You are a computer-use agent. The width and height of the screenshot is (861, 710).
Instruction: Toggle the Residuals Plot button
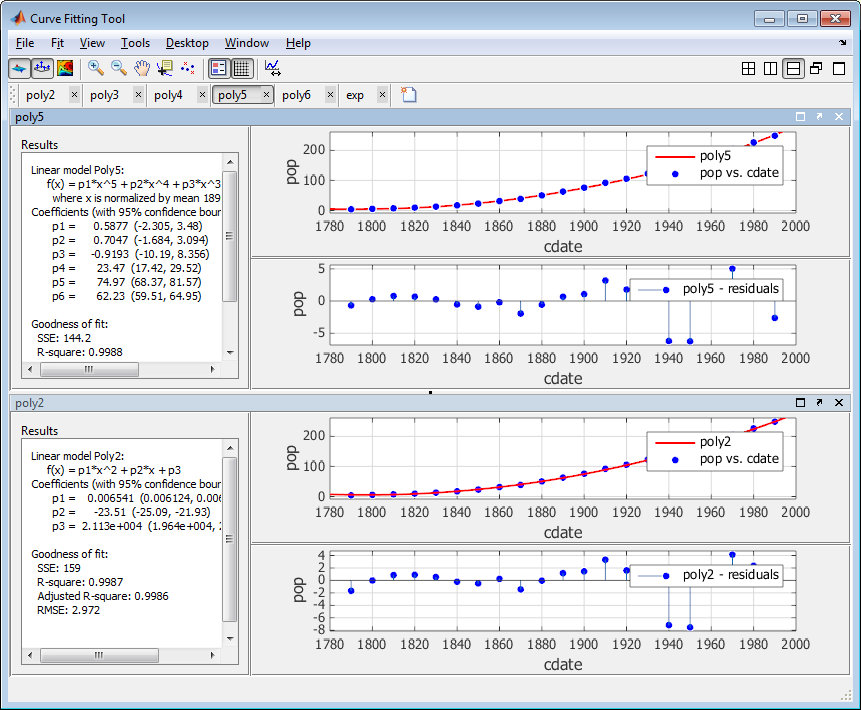[42, 68]
